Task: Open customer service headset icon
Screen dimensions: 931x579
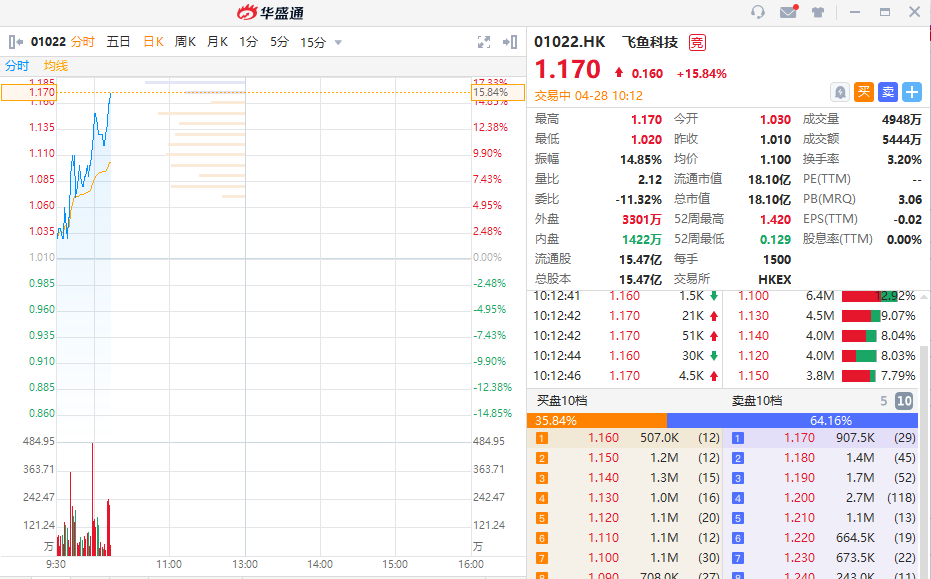Action: pos(758,12)
